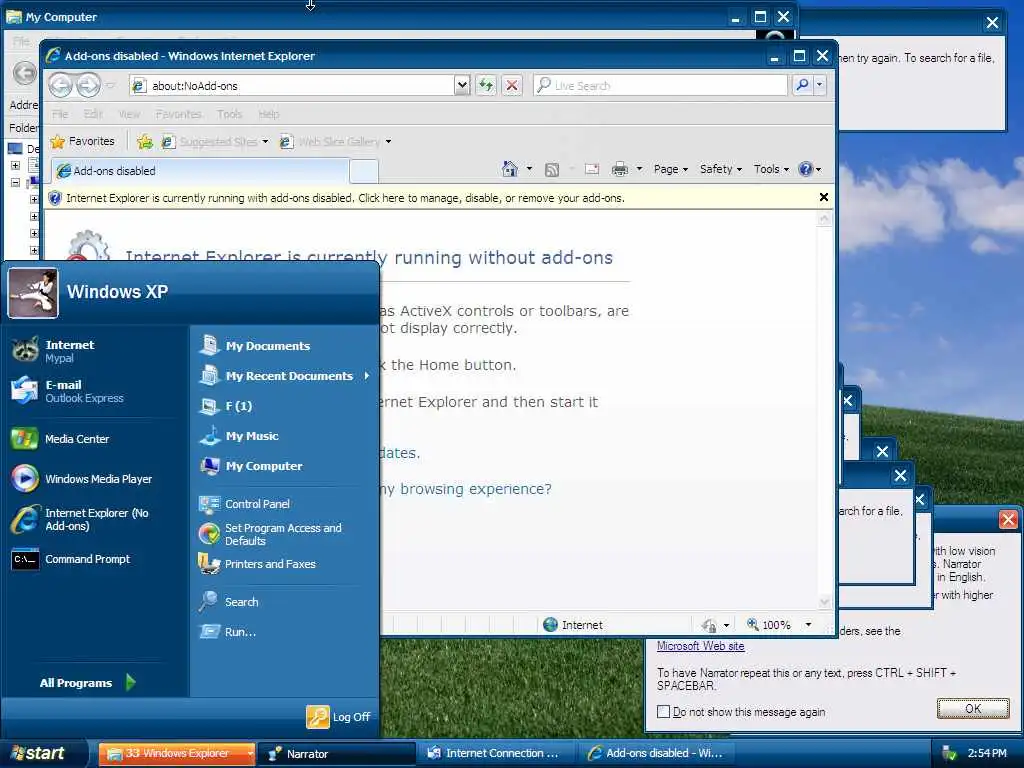Open the Favorites menu in menu bar
This screenshot has width=1024, height=768.
pyautogui.click(x=178, y=114)
